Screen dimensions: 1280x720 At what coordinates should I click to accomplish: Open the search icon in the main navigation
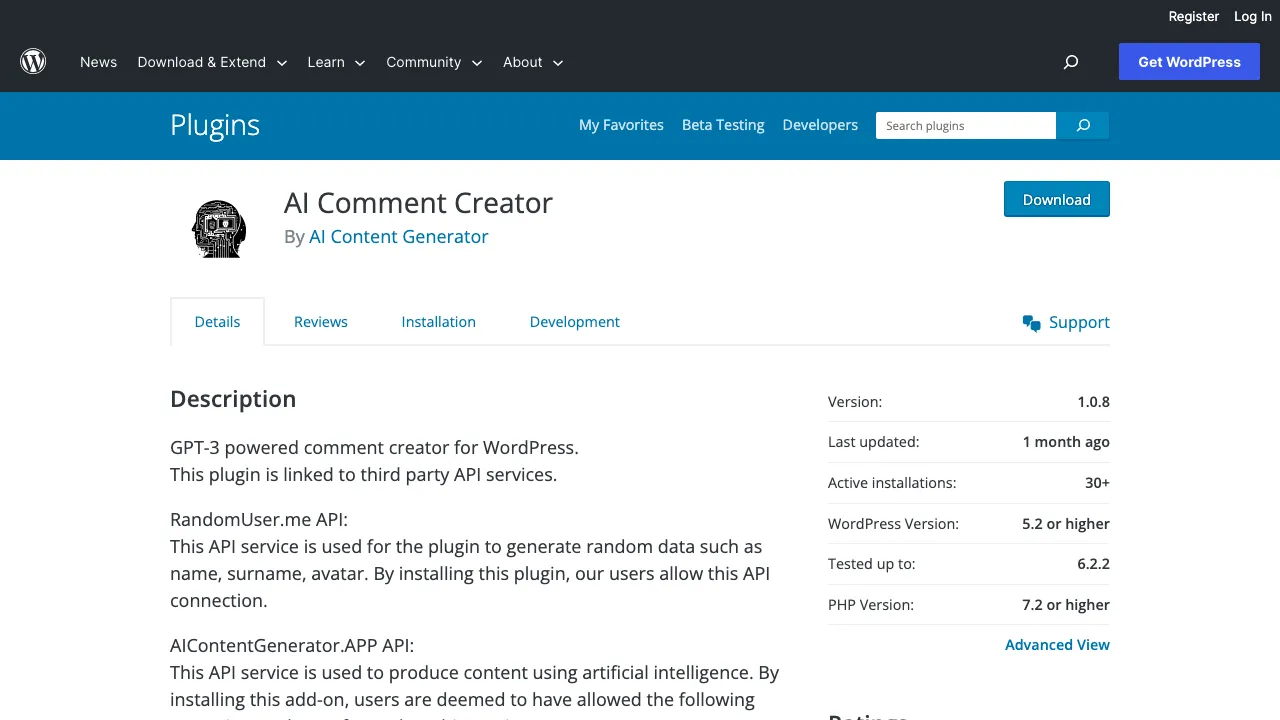point(1070,62)
